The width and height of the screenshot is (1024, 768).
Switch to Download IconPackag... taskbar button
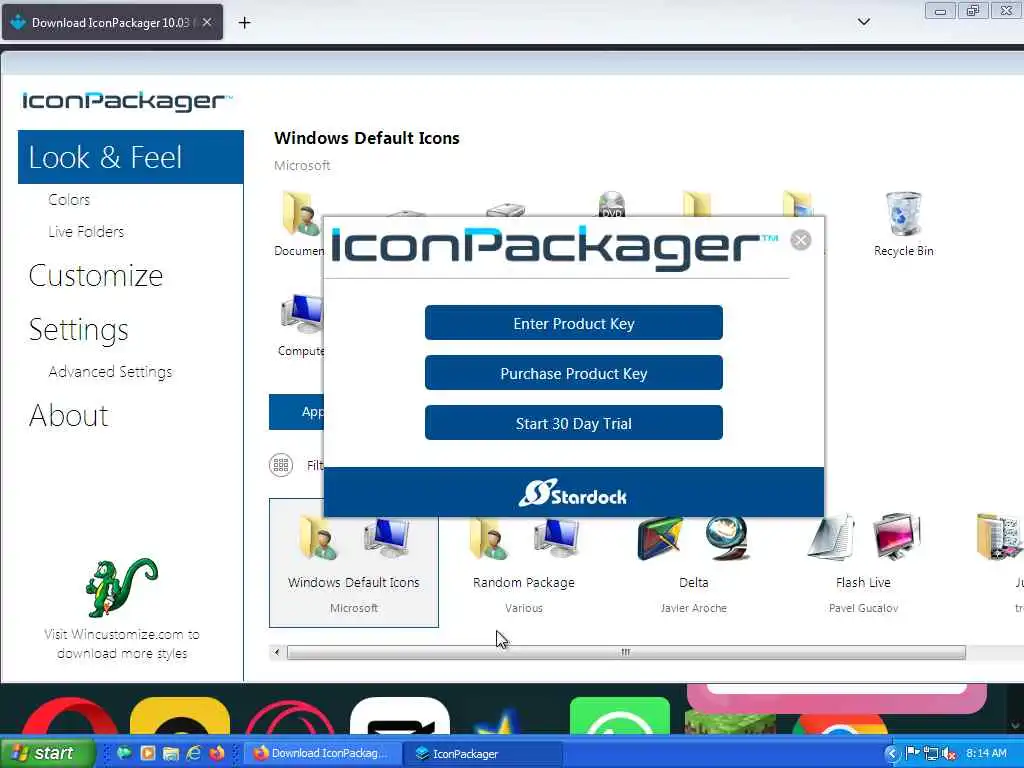pos(322,753)
